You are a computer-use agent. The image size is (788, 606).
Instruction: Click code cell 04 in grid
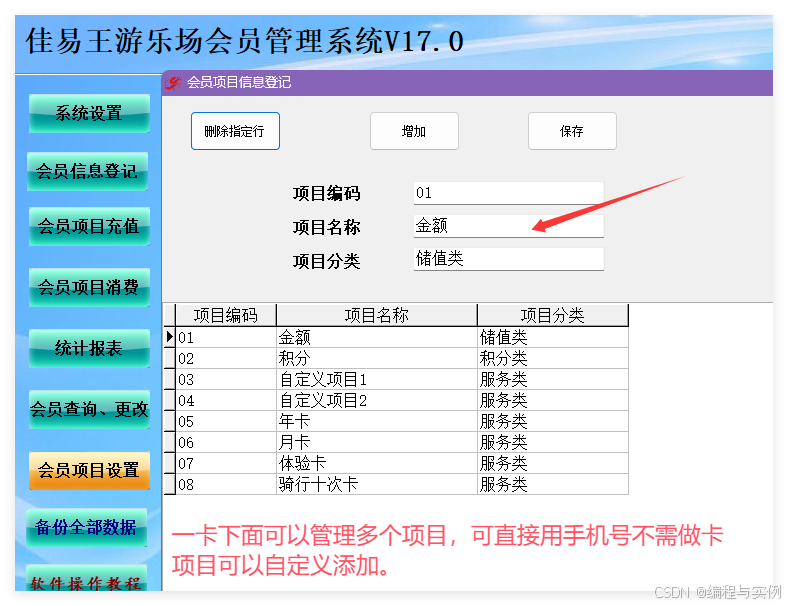pos(226,400)
